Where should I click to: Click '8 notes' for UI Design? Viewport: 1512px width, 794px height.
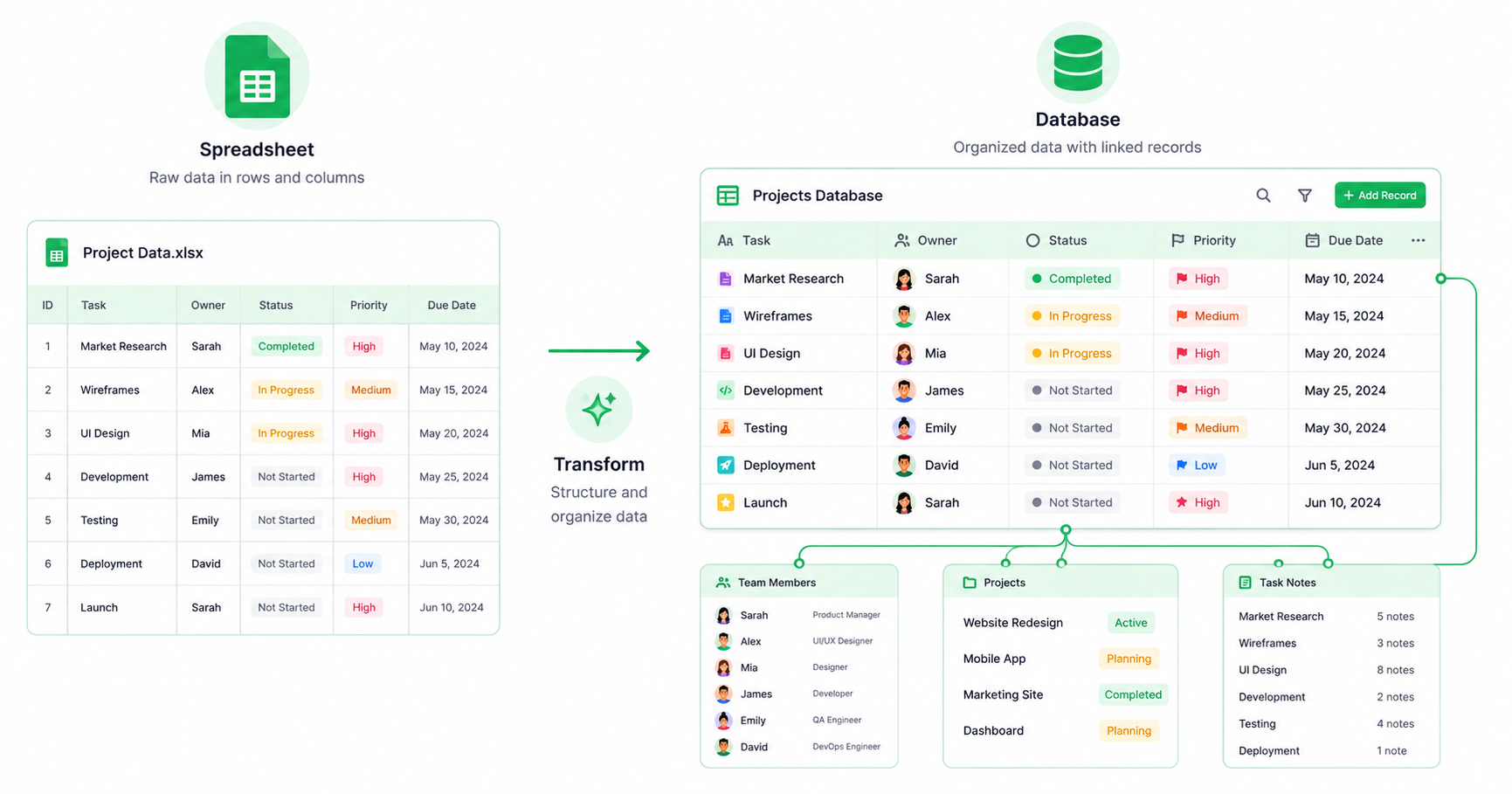1395,670
